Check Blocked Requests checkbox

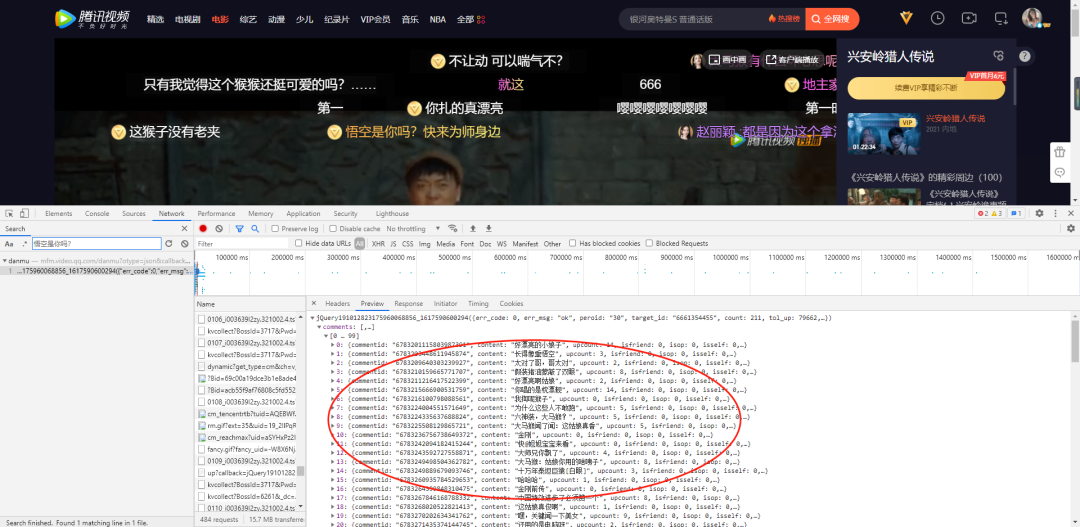coord(649,244)
